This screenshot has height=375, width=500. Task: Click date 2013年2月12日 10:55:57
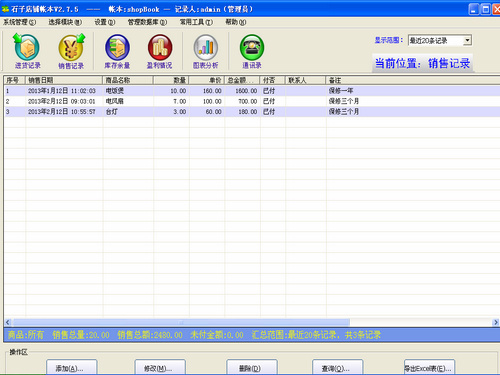(62, 112)
